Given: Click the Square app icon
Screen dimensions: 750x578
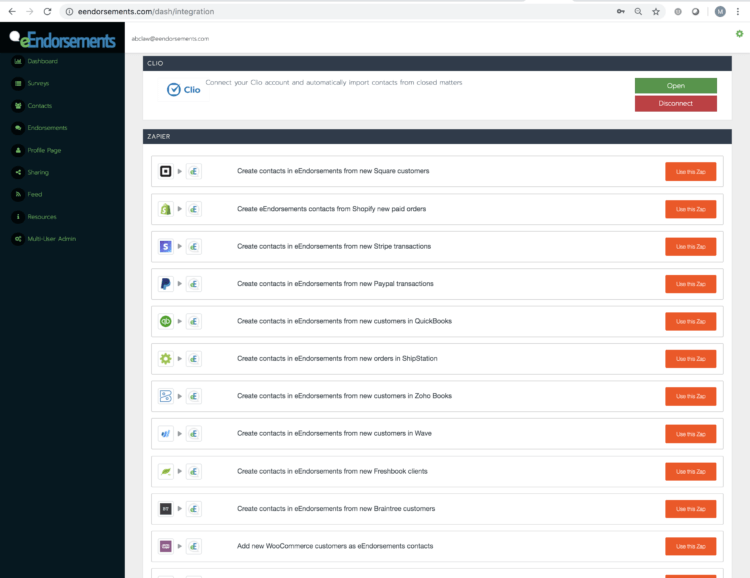Looking at the screenshot, I should point(165,171).
